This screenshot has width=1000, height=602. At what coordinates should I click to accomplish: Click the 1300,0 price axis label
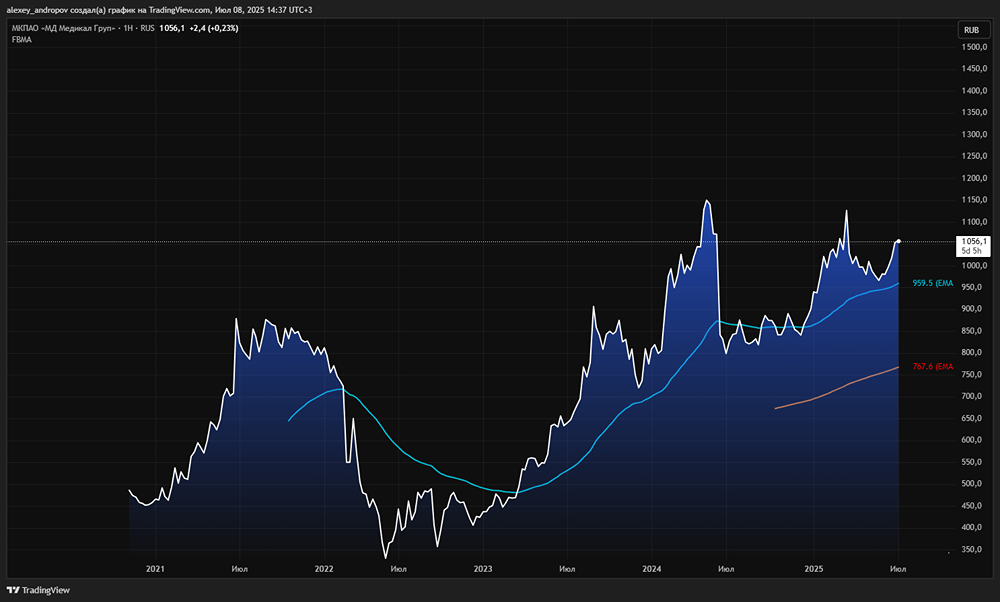(x=974, y=135)
